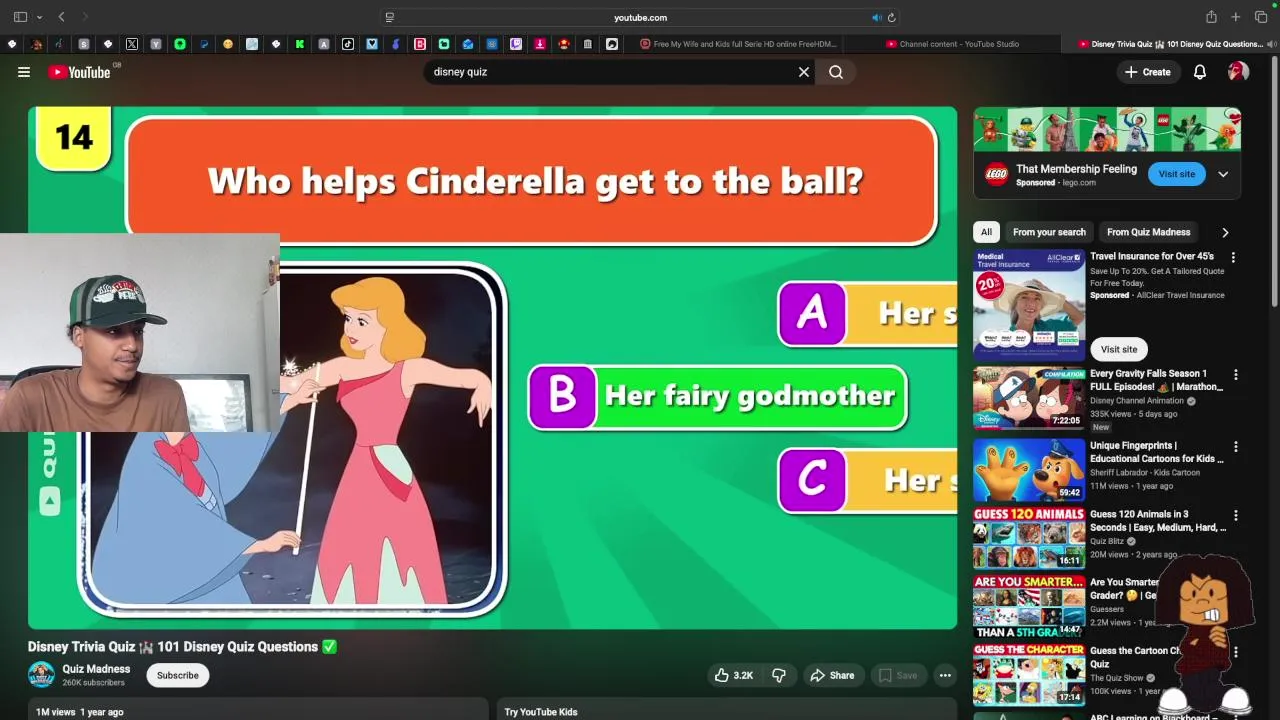Open more actions menu under the video
Viewport: 1280px width, 720px height.
tap(944, 675)
